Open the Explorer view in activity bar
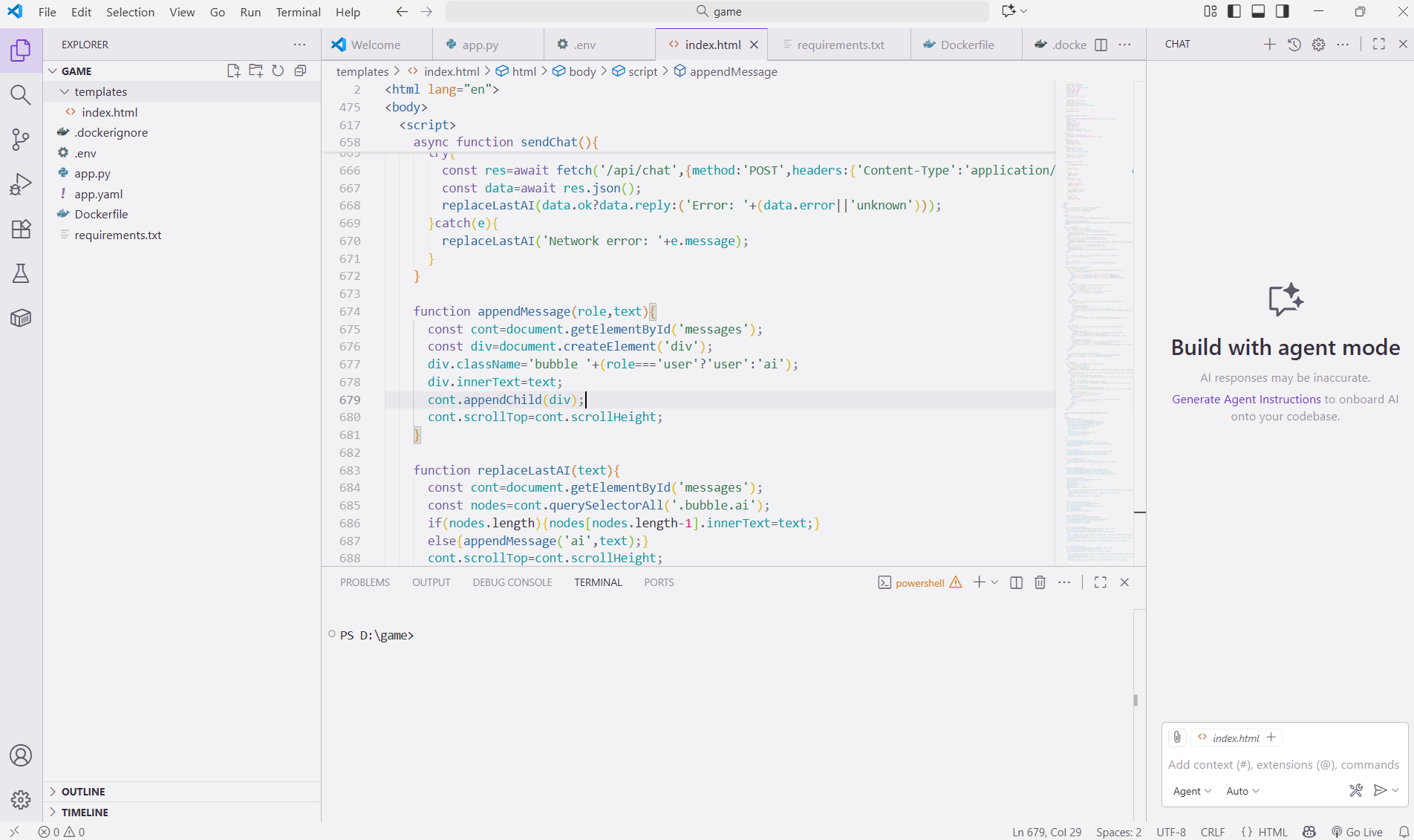 pos(21,51)
